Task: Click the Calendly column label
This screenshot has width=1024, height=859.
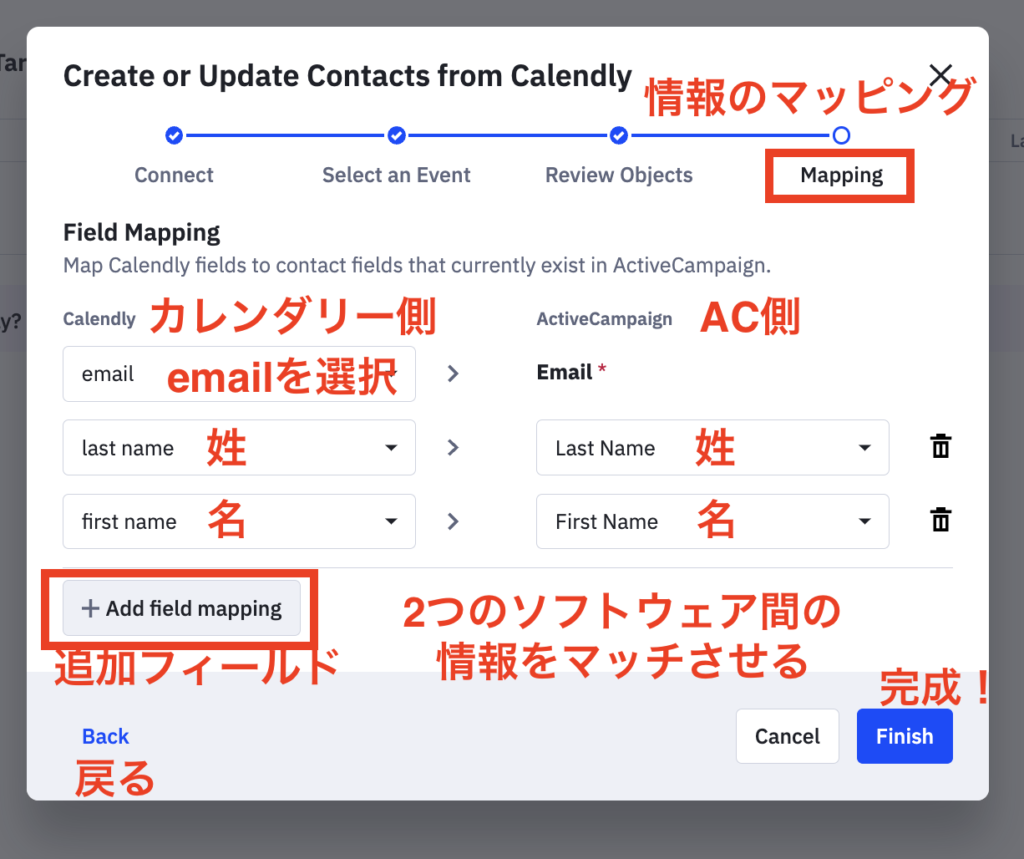Action: [99, 319]
